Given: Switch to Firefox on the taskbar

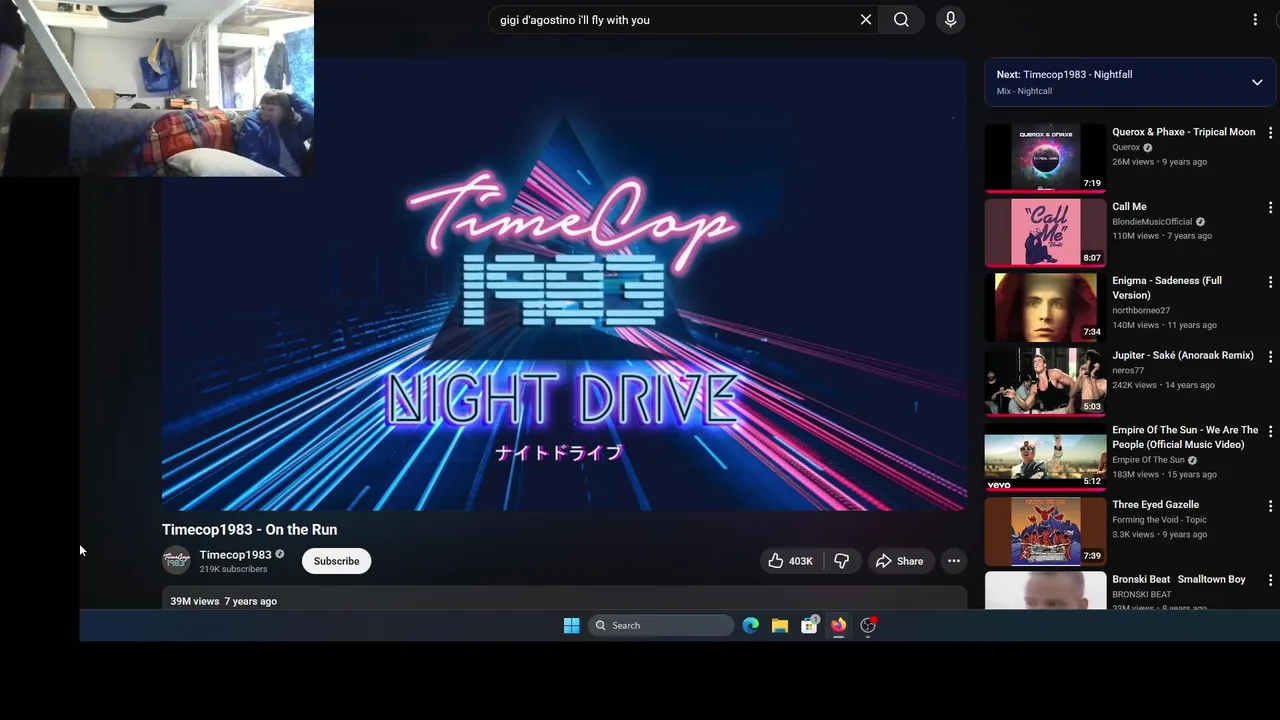Looking at the screenshot, I should [x=838, y=626].
